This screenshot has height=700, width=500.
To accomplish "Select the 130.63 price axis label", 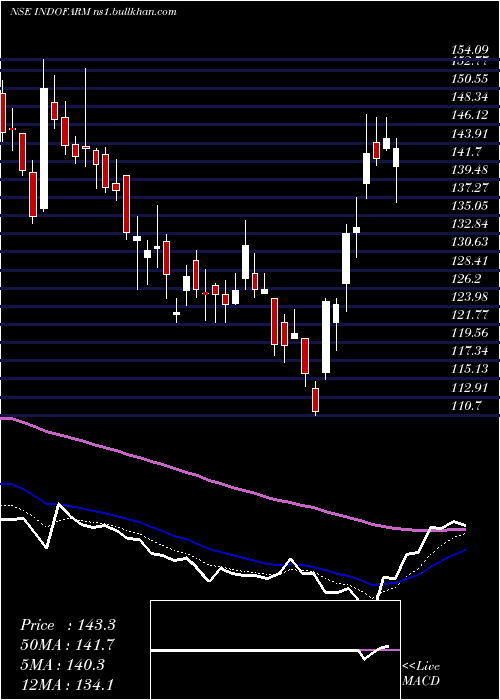I will tap(470, 242).
